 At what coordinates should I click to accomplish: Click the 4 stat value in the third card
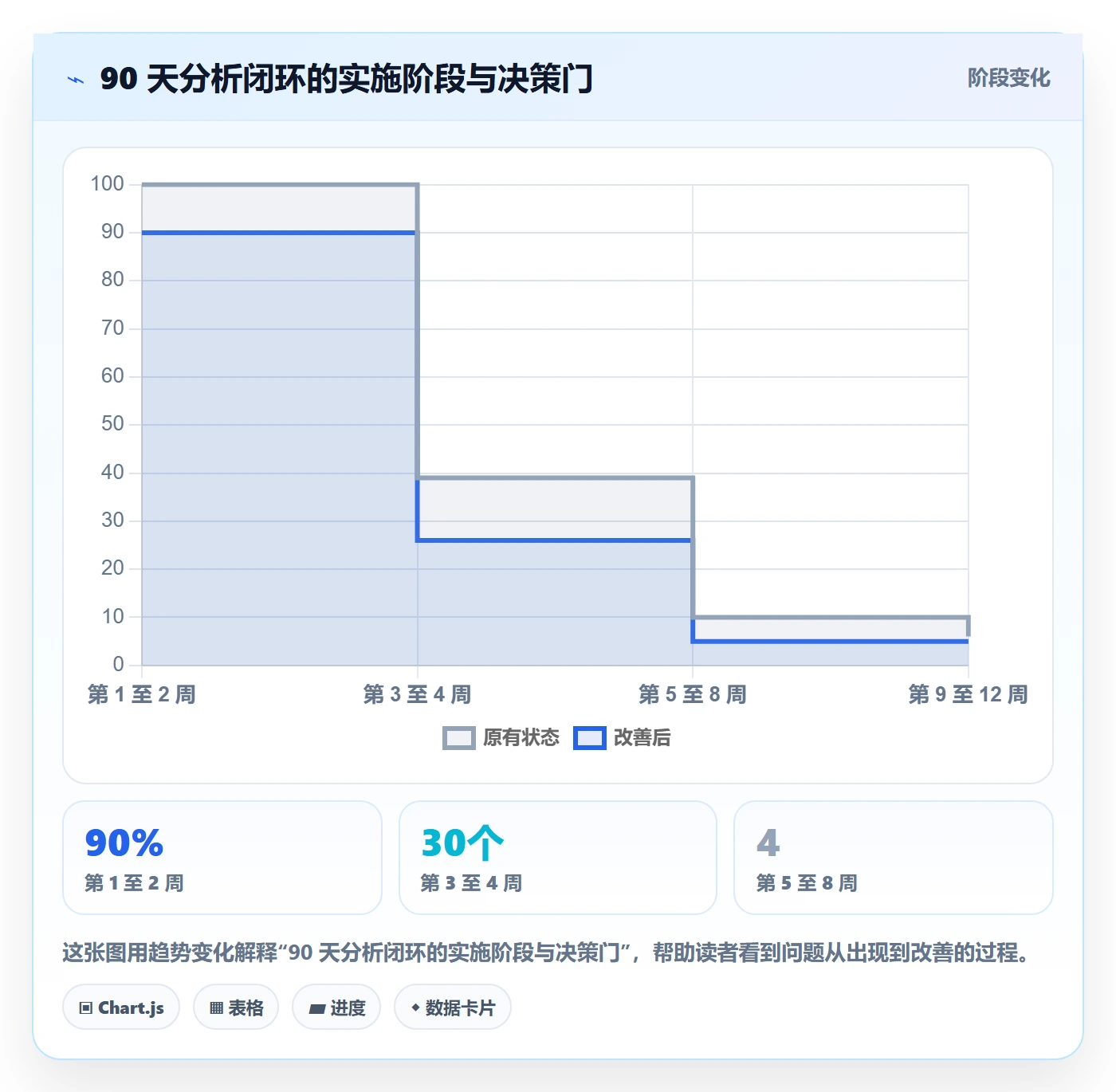click(x=768, y=843)
